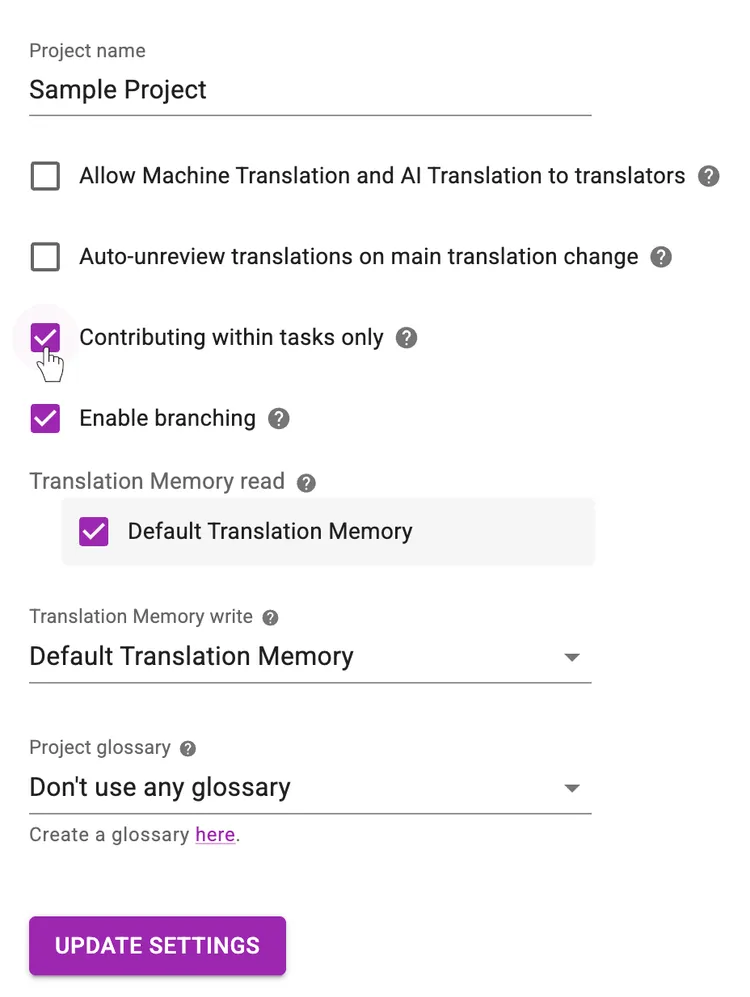Uncheck Default Translation Memory under read settings
The image size is (750, 997).
click(93, 531)
